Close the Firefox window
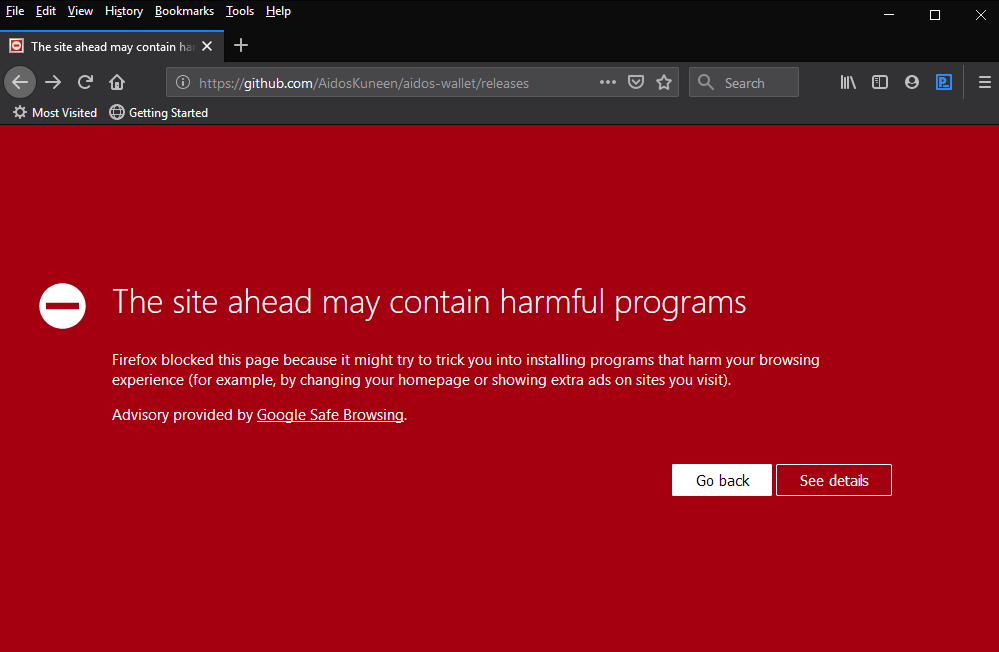999x652 pixels. tap(981, 14)
